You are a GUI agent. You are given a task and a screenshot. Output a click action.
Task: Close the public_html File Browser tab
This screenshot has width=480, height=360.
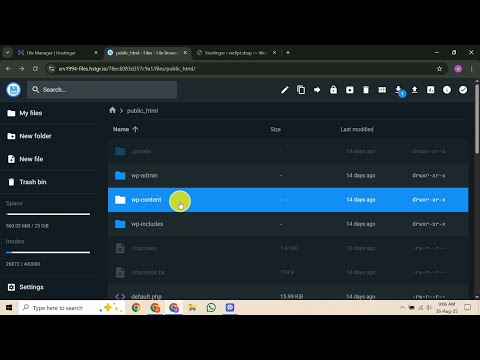pos(185,53)
